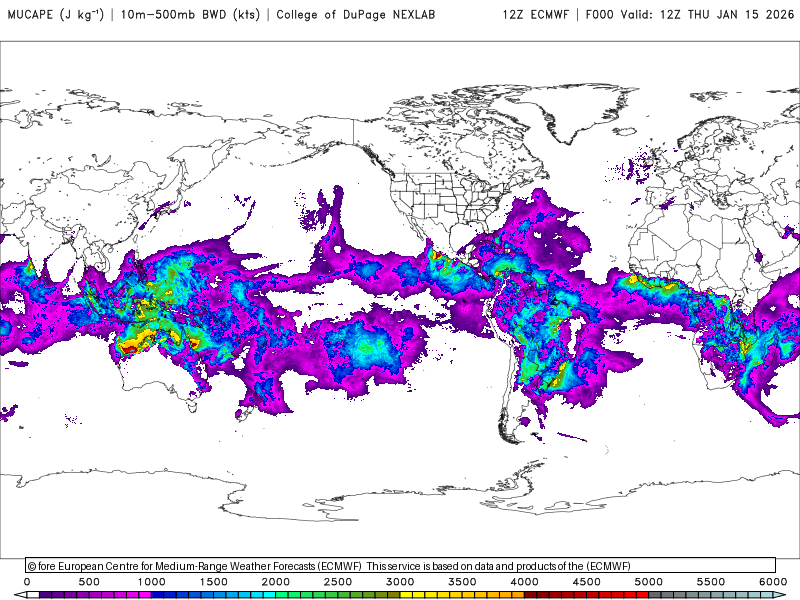The width and height of the screenshot is (800, 600).
Task: Select the bright red colorbar segment before 5000
Action: [643, 594]
